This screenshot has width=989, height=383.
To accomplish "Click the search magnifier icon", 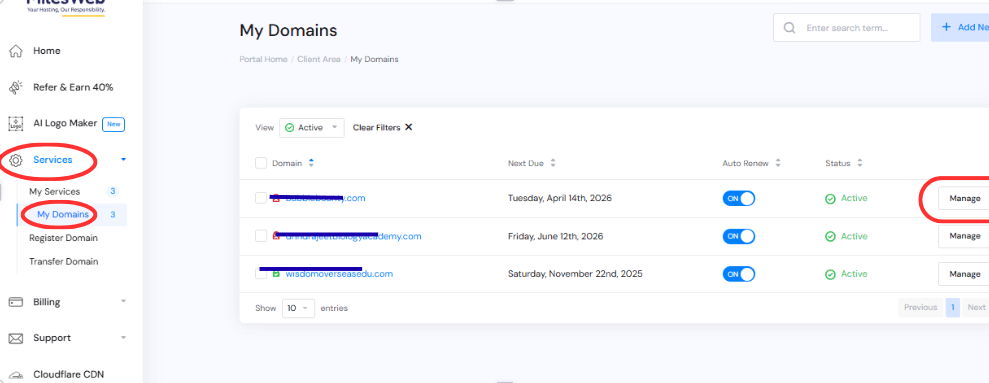I will pos(789,28).
